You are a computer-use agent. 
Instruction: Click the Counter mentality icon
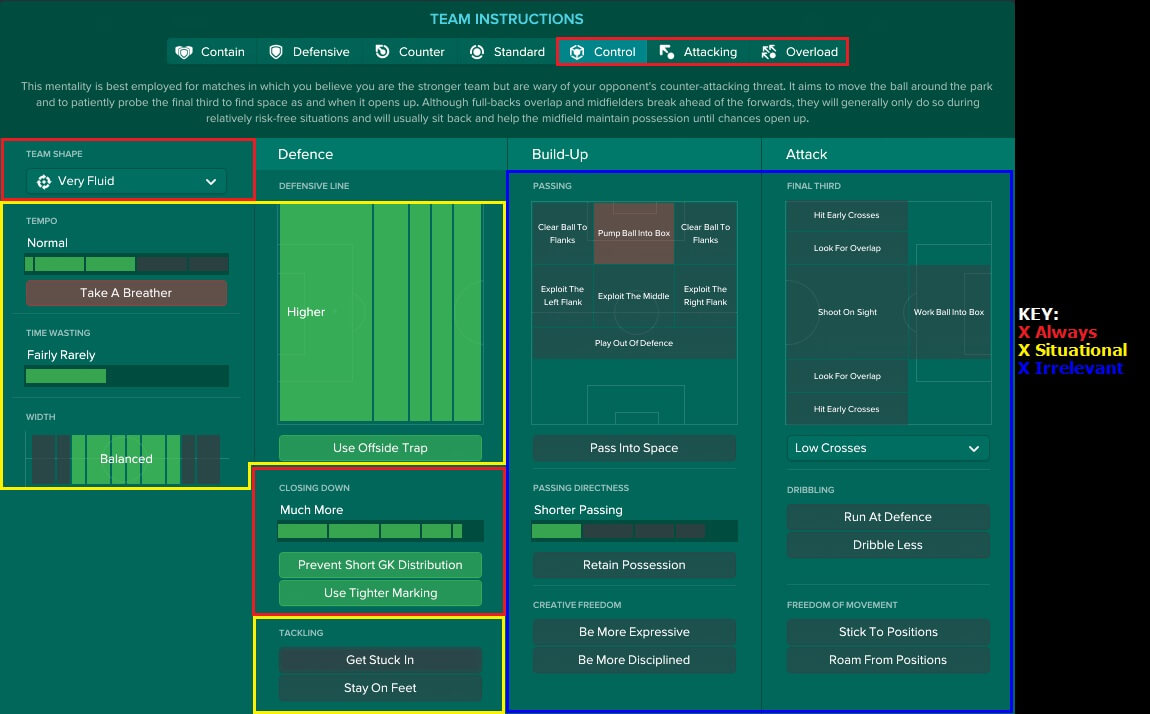point(382,52)
